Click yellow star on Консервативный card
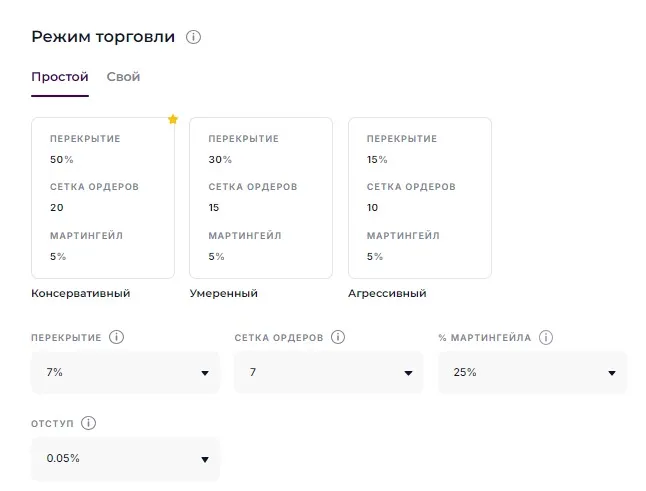This screenshot has width=646, height=491. [173, 119]
